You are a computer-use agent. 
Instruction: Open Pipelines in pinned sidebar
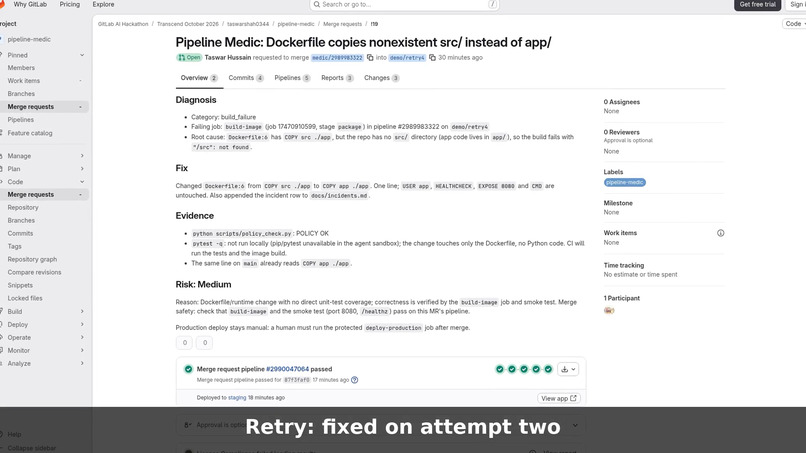(x=21, y=120)
